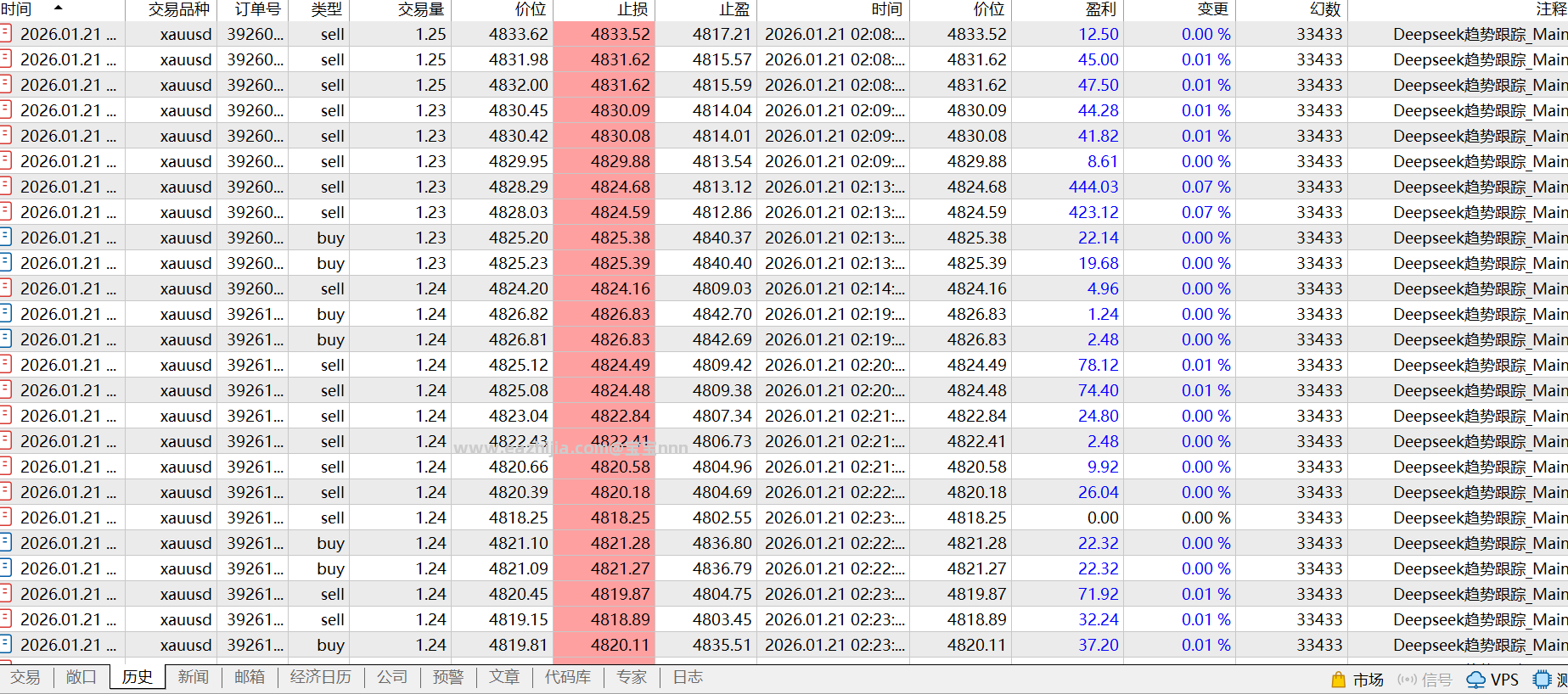This screenshot has width=1568, height=694.
Task: Click the 盈利 column header
Action: pos(1067,9)
